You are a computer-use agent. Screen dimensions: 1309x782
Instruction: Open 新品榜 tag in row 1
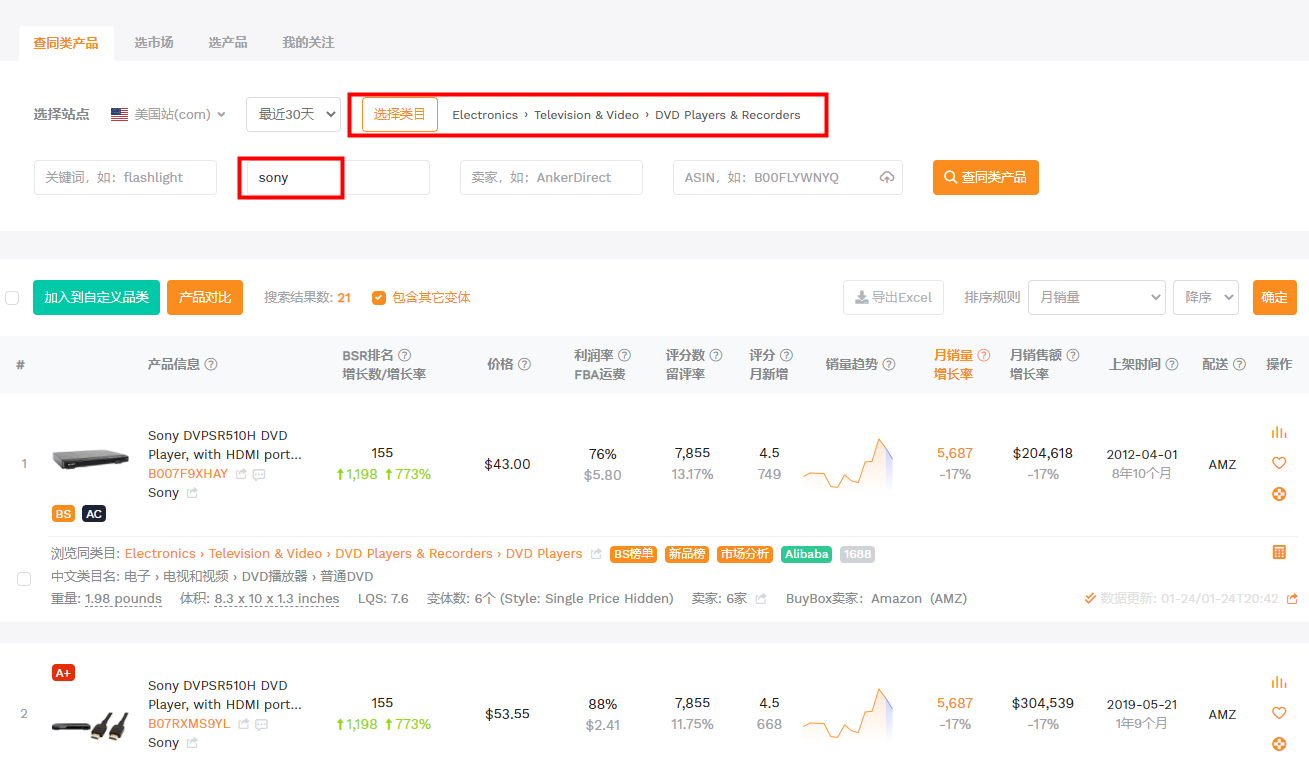point(687,554)
